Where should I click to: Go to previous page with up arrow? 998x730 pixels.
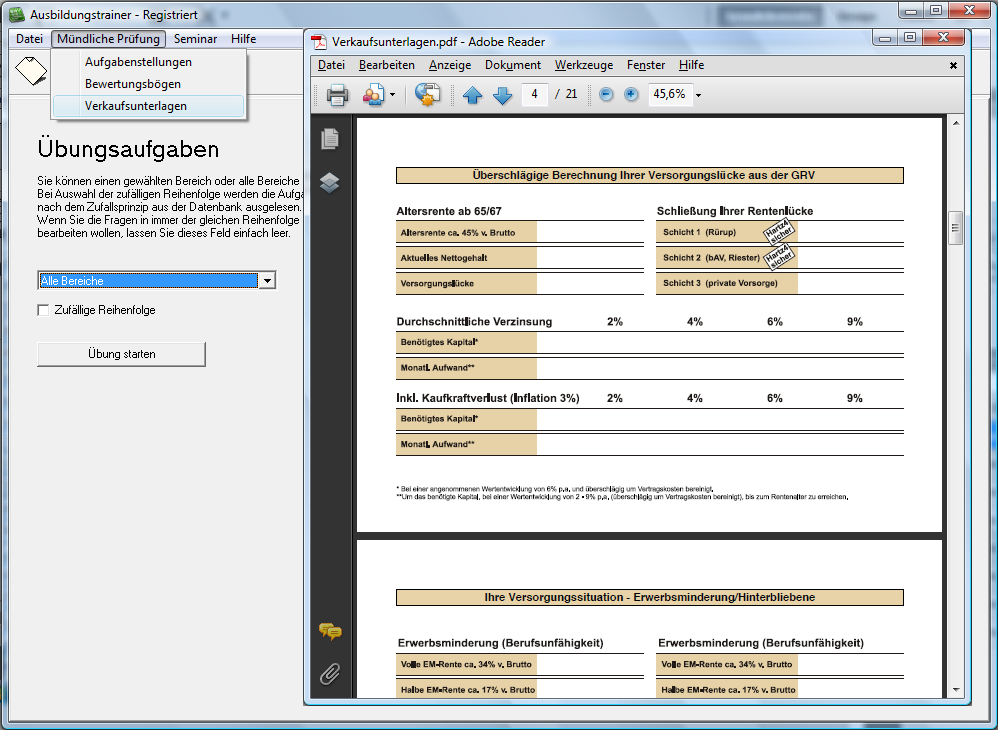click(x=472, y=95)
